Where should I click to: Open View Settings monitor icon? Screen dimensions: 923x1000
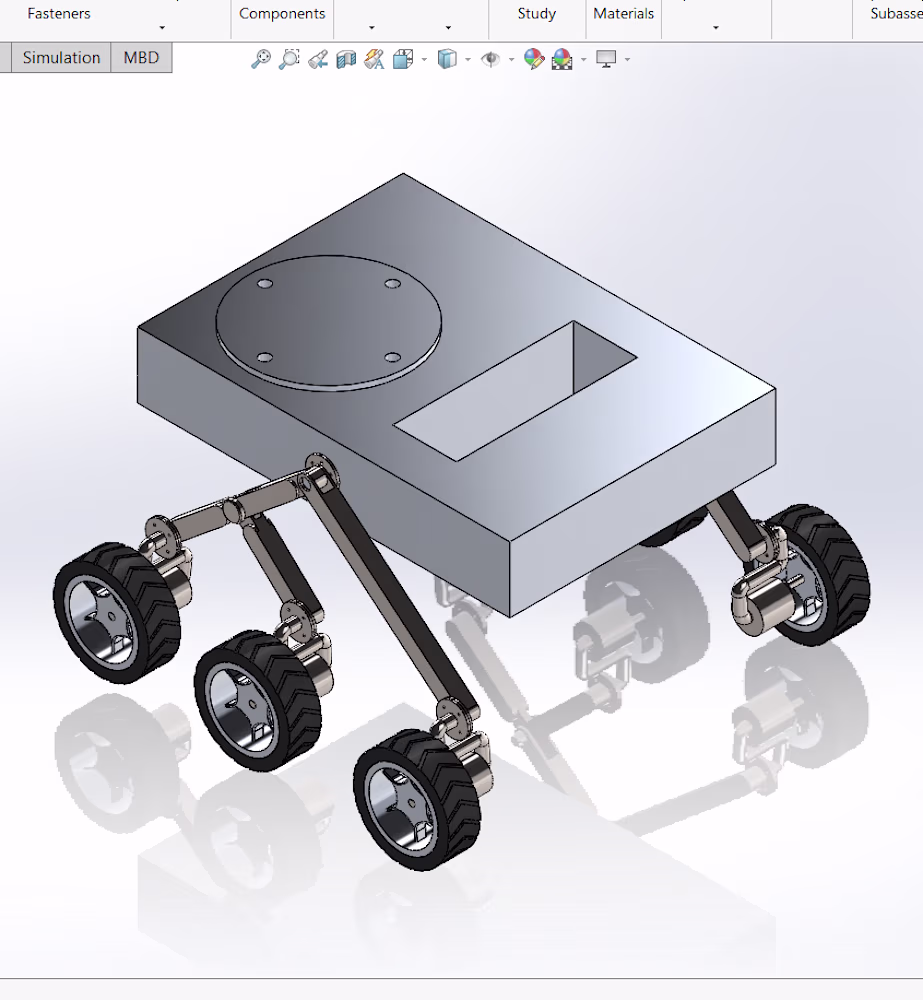606,59
